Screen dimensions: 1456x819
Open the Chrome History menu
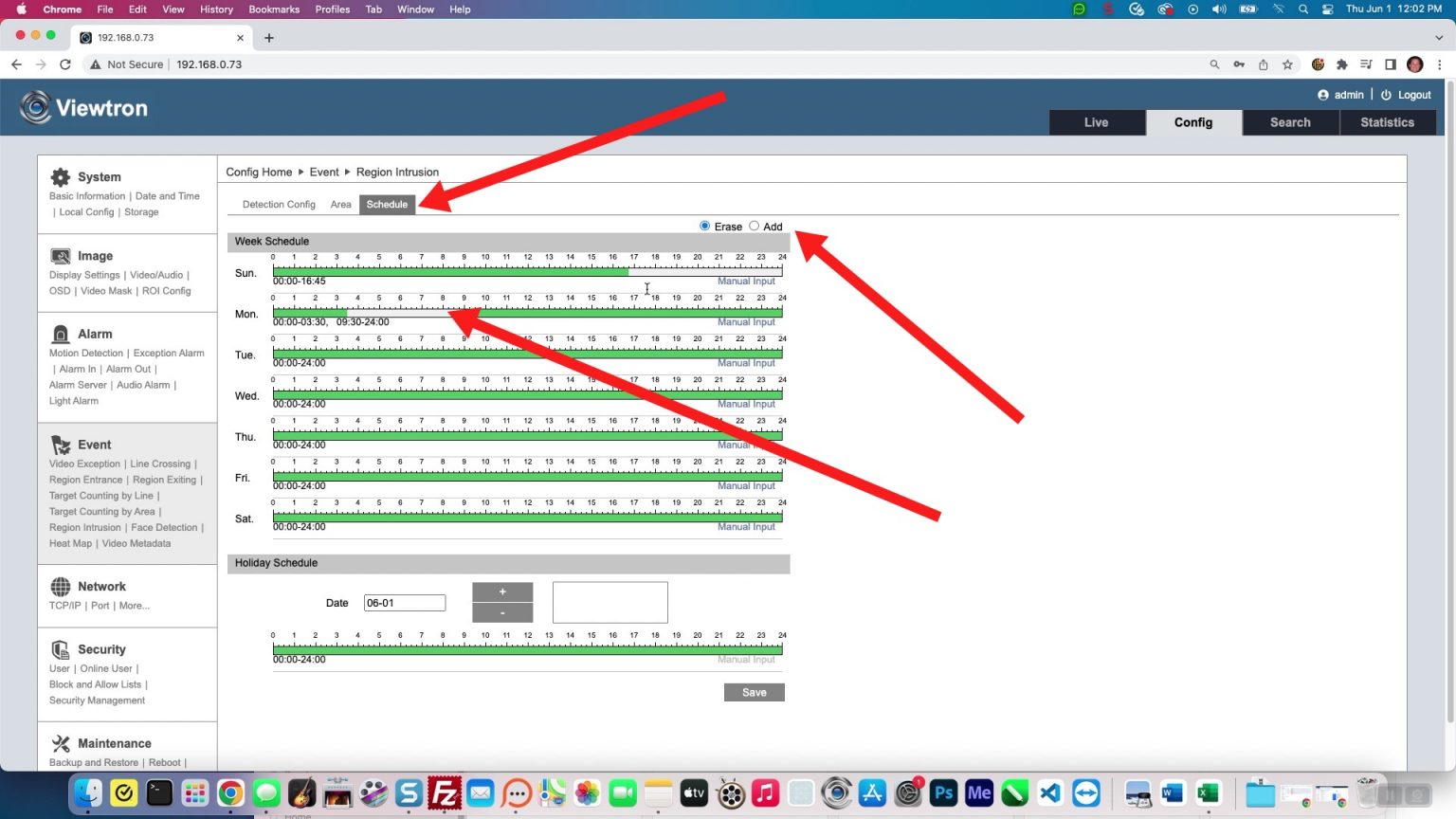pos(216,9)
